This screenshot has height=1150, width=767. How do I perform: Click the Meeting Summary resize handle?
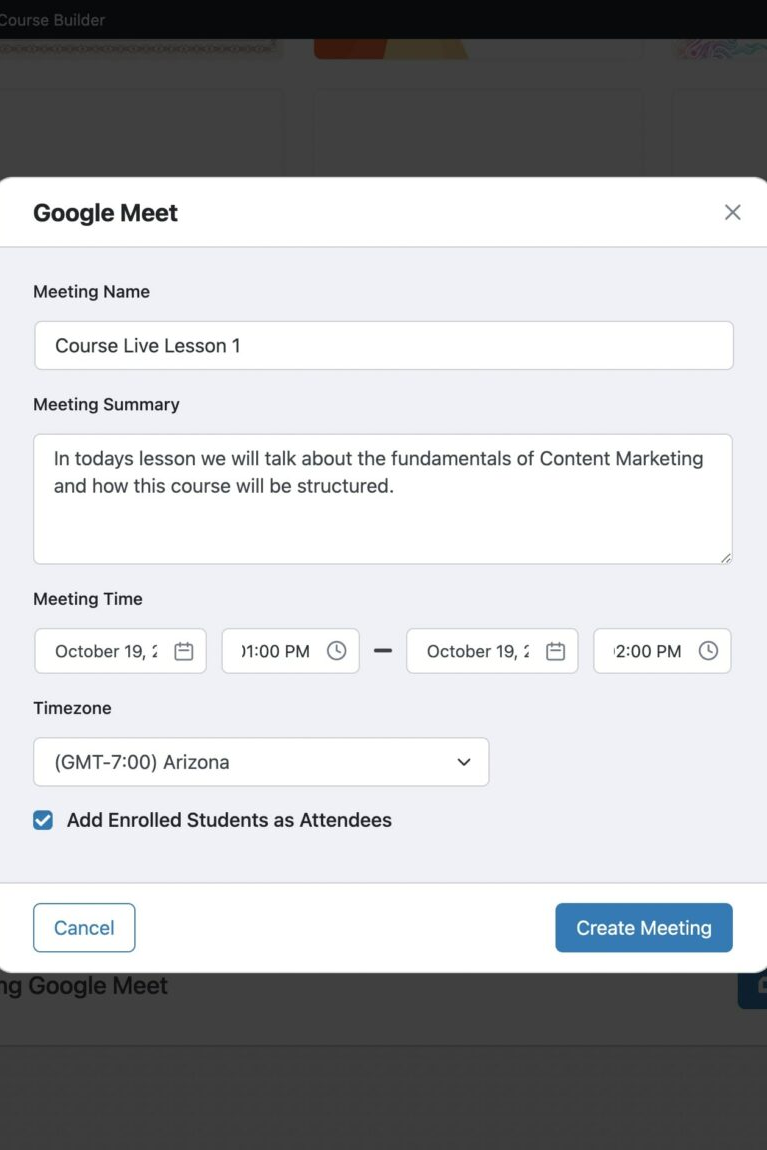(725, 557)
